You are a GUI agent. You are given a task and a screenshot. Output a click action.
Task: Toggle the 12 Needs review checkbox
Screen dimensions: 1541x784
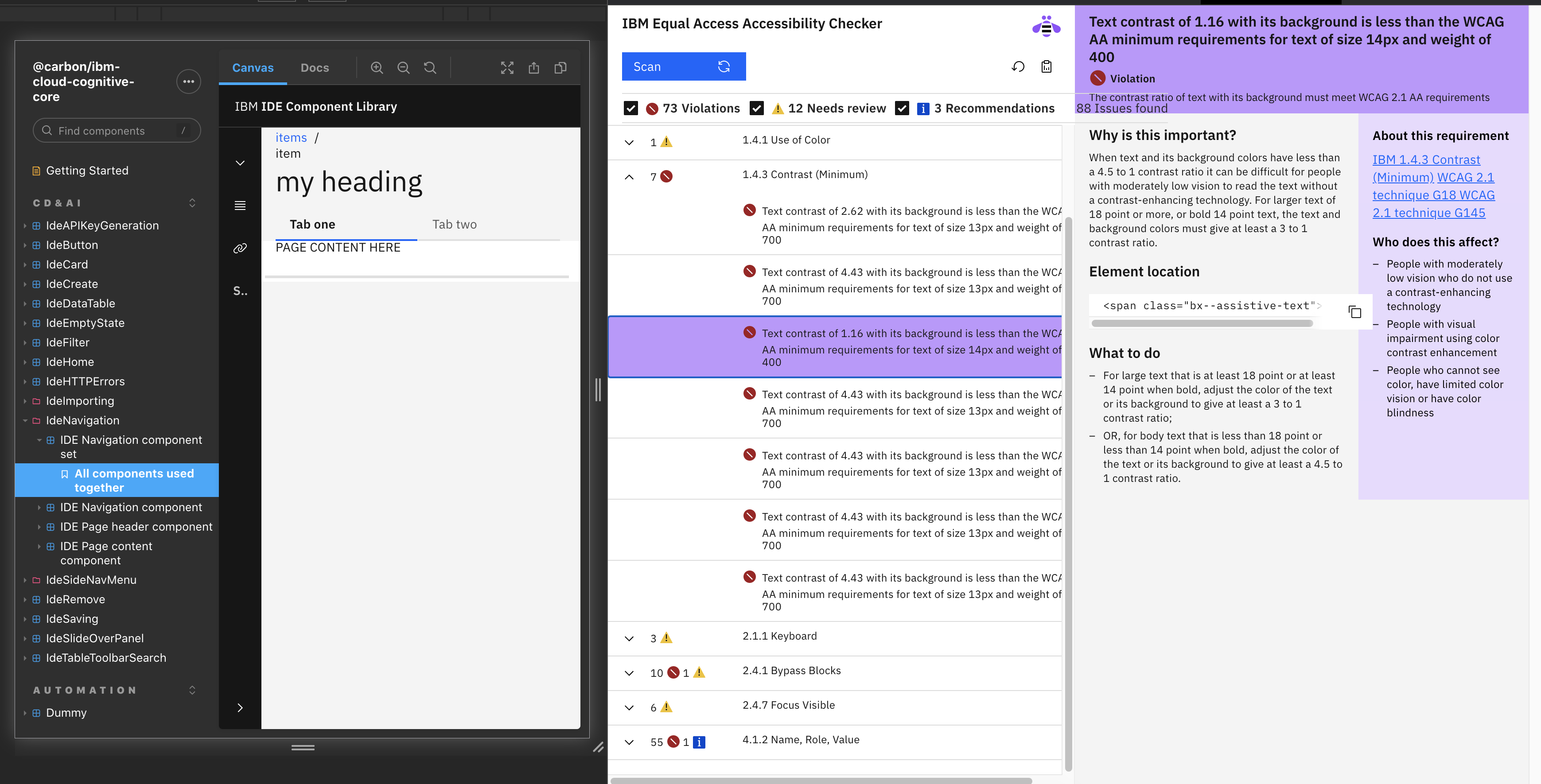[756, 108]
